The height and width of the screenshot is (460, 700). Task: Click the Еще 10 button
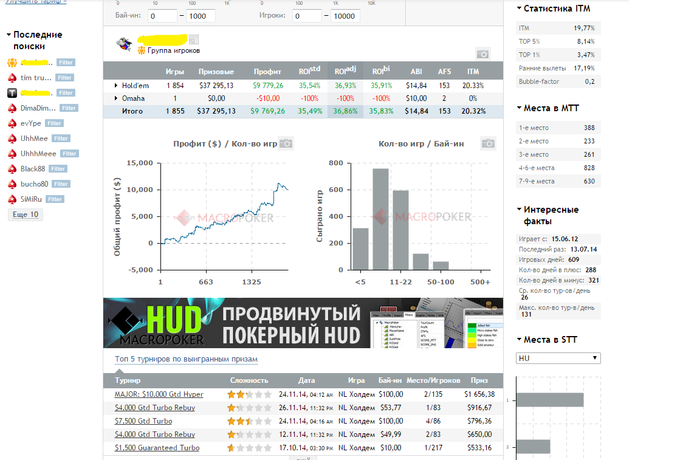(25, 215)
